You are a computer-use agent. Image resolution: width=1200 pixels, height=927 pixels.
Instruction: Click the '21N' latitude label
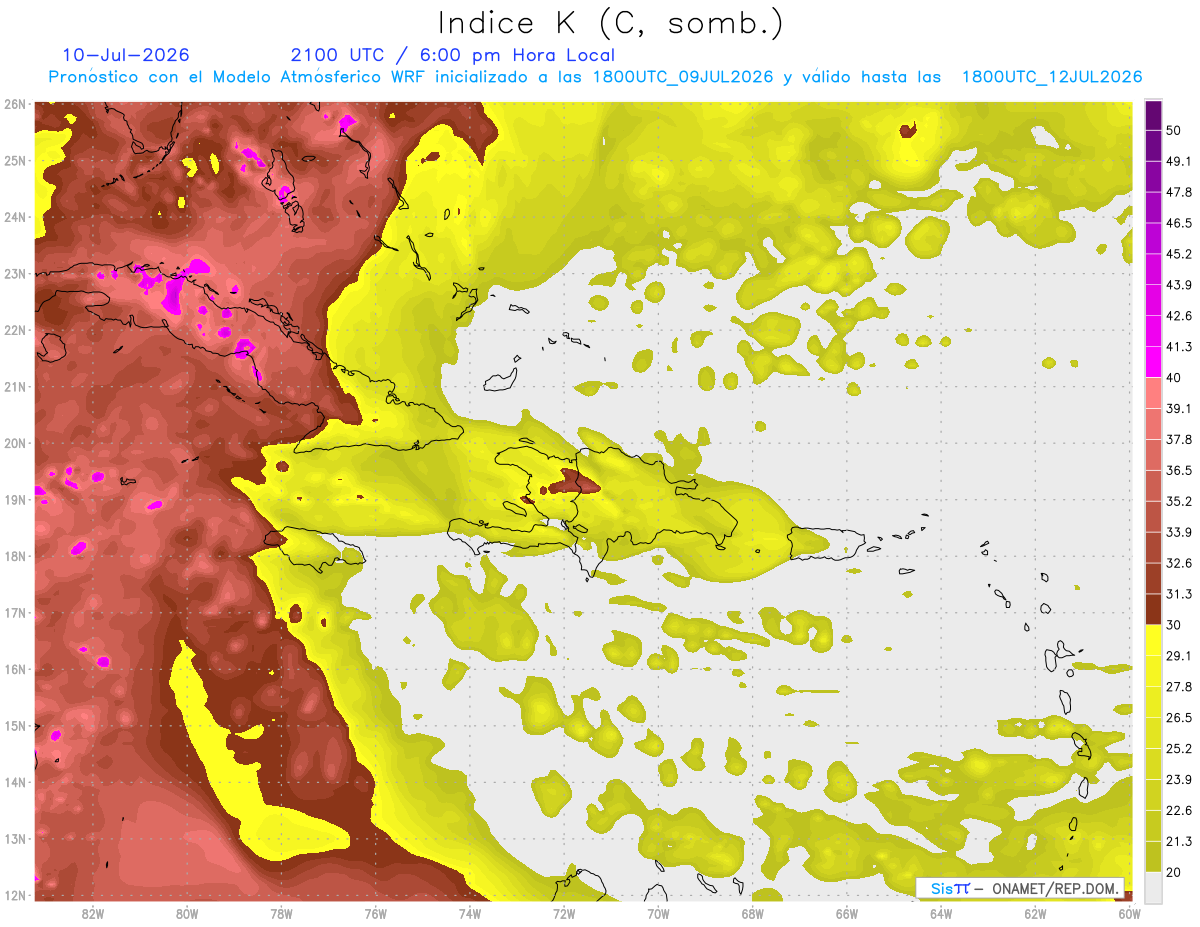(x=14, y=387)
